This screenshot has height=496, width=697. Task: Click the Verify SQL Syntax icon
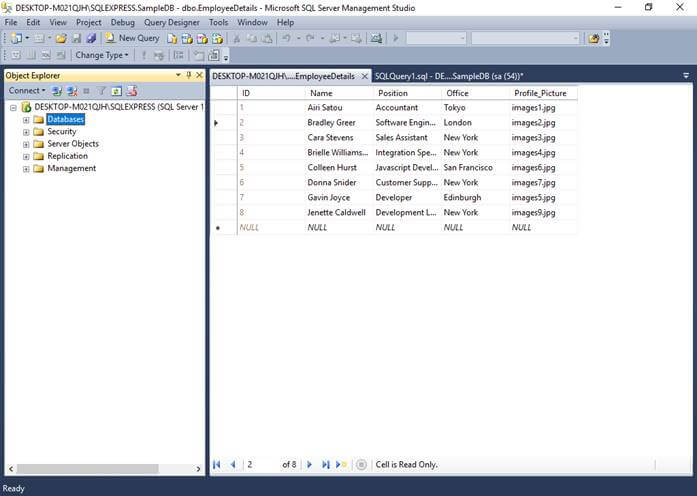click(x=158, y=55)
